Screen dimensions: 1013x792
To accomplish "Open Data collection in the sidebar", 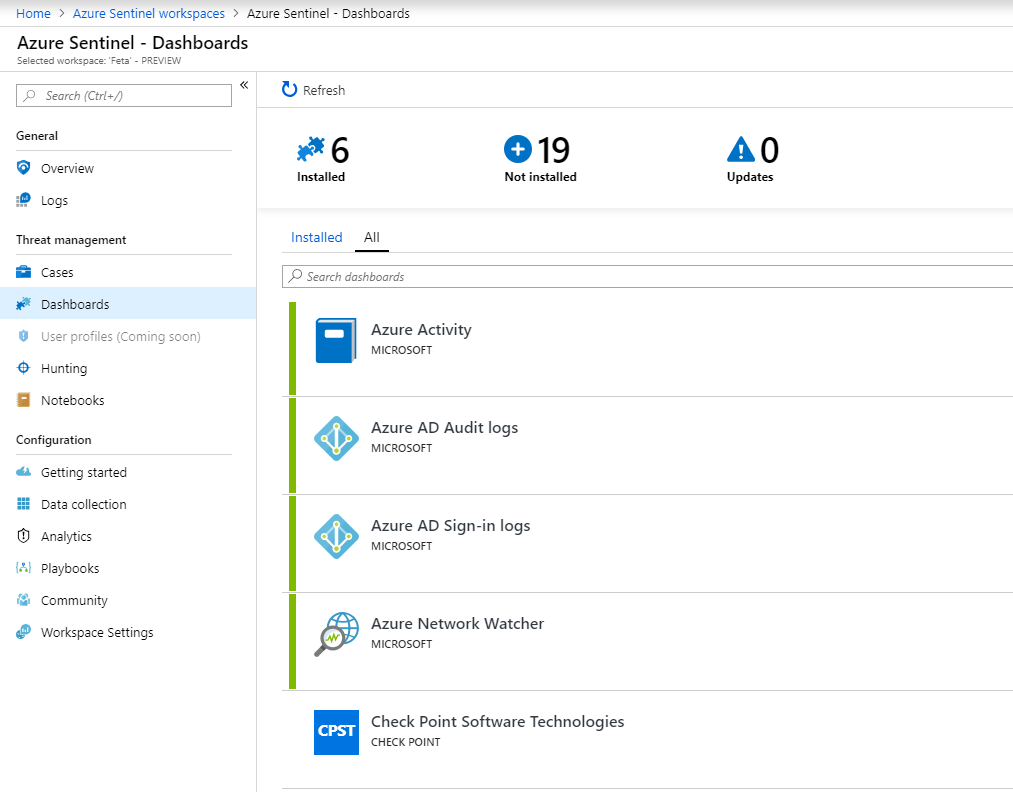I will (x=84, y=504).
